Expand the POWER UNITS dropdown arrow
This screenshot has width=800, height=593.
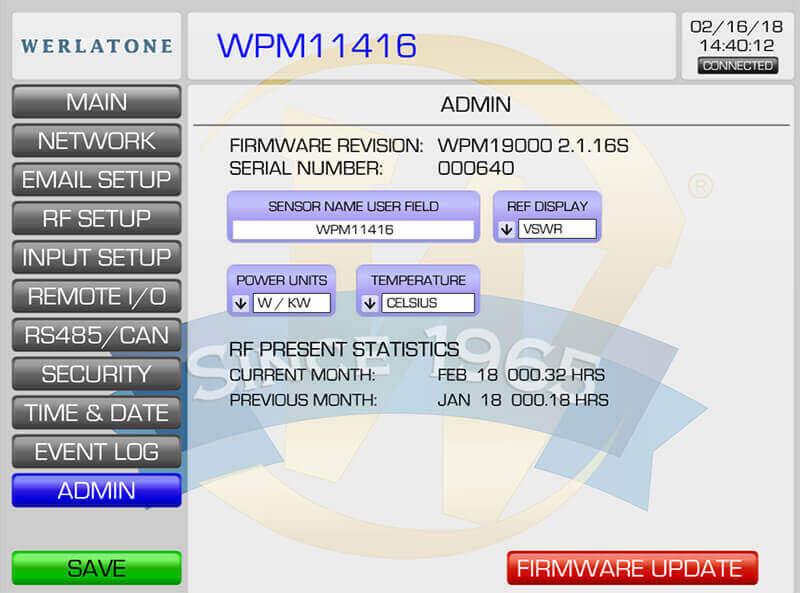click(x=240, y=304)
